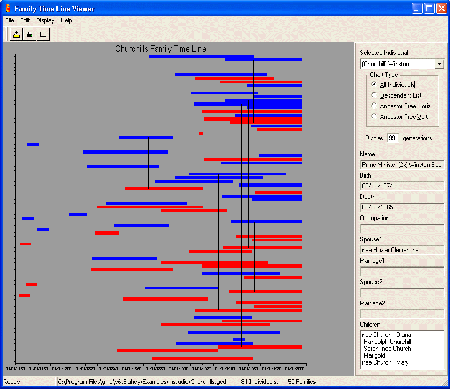
Task: Click the chart axis toolbar icon
Action: click(43, 34)
